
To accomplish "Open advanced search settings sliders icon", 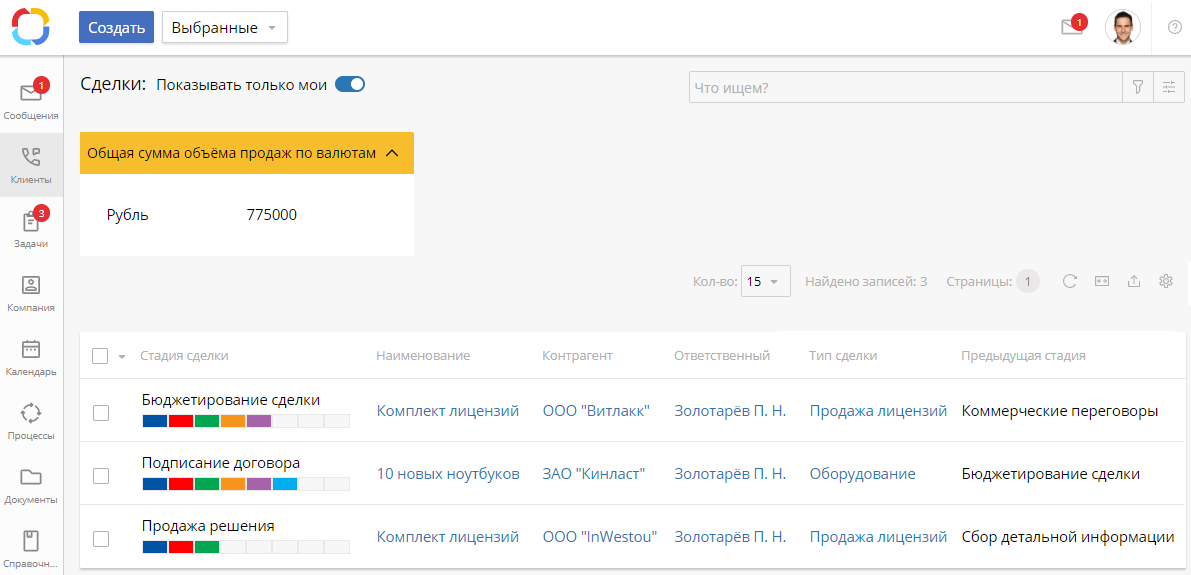I will 1168,88.
